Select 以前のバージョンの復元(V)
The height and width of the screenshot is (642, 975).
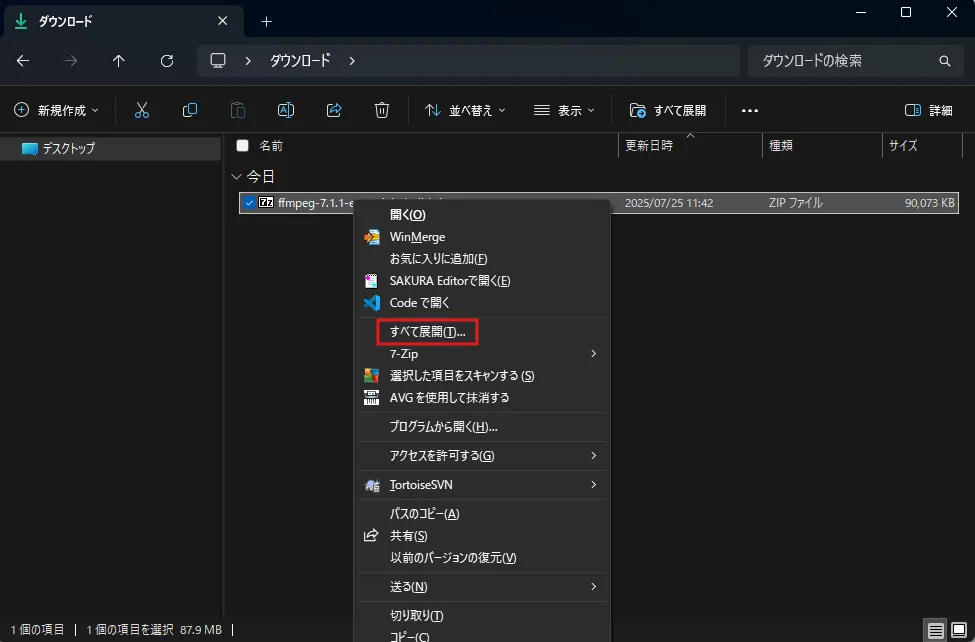click(482, 557)
